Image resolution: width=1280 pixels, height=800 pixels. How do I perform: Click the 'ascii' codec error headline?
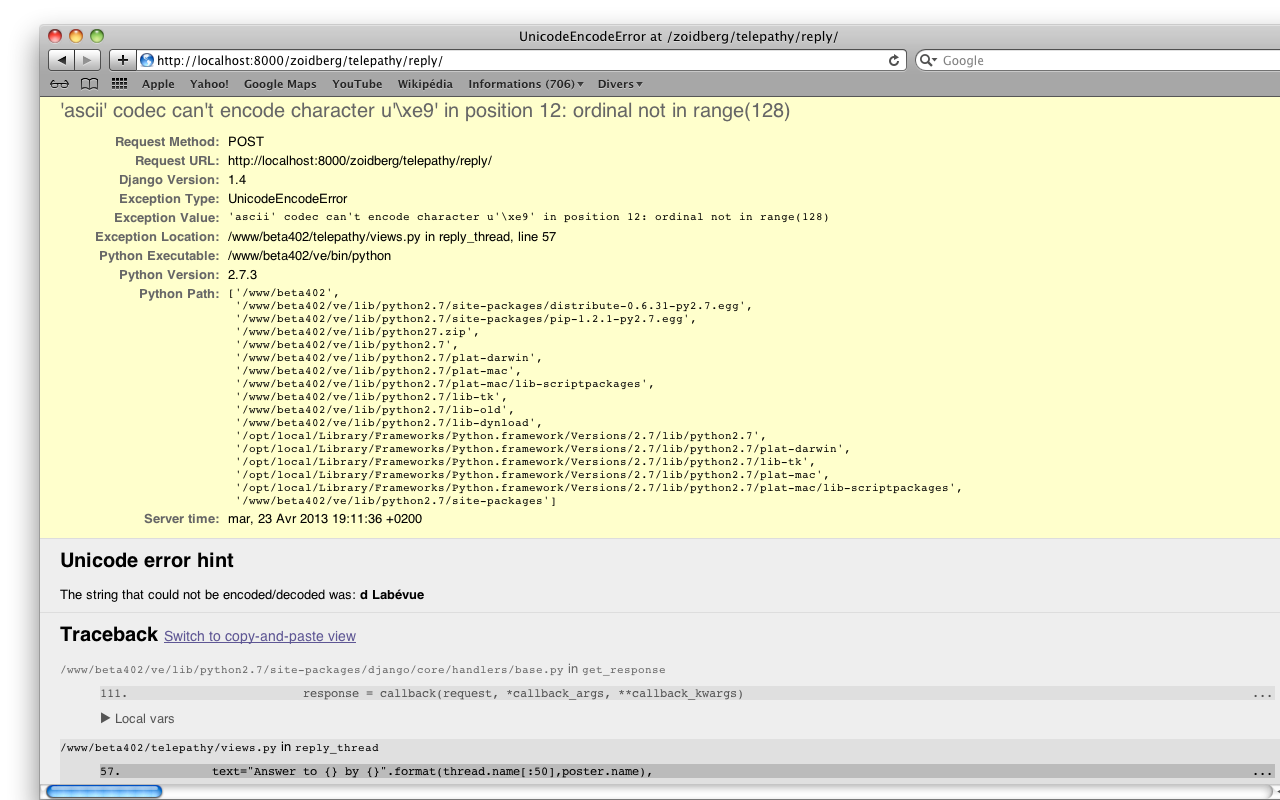pyautogui.click(x=425, y=111)
